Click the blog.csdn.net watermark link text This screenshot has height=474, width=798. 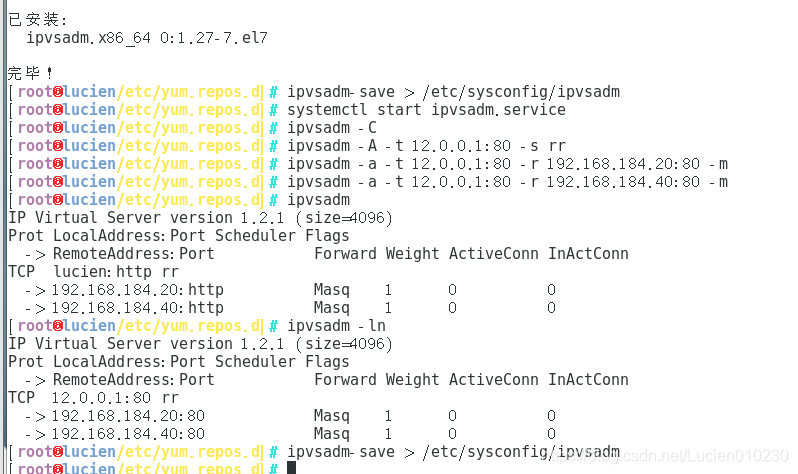[664, 455]
